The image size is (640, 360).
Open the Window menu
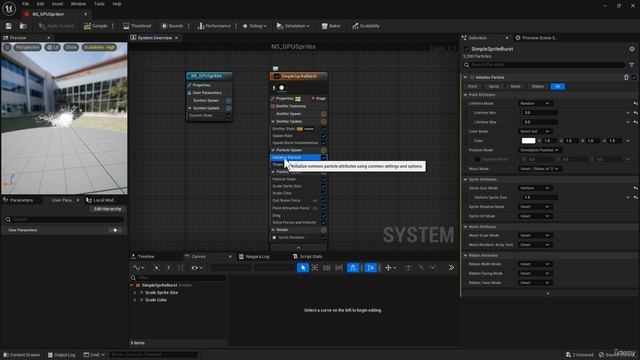pyautogui.click(x=78, y=4)
